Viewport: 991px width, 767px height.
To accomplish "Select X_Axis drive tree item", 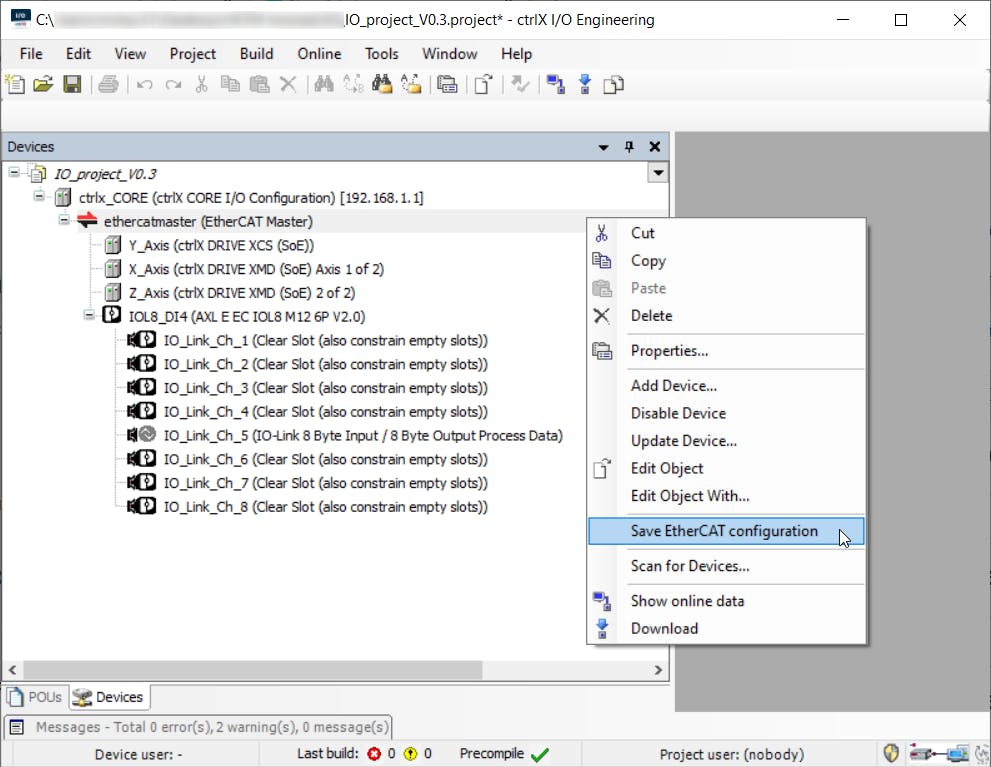I will (x=256, y=269).
